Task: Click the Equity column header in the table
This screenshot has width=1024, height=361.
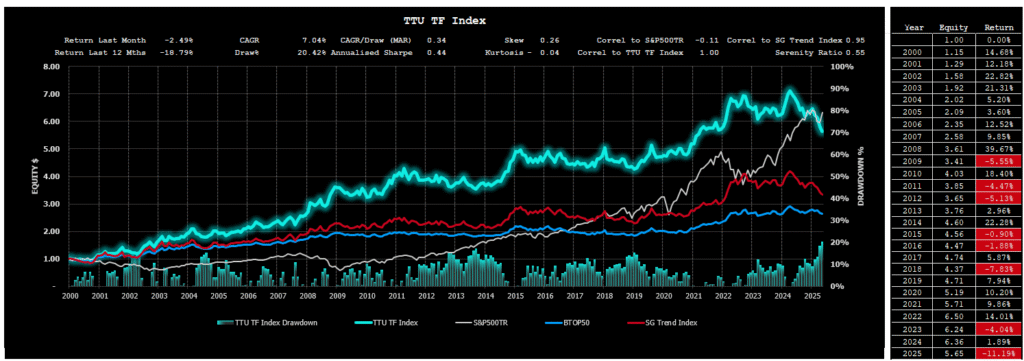Action: click(x=953, y=28)
